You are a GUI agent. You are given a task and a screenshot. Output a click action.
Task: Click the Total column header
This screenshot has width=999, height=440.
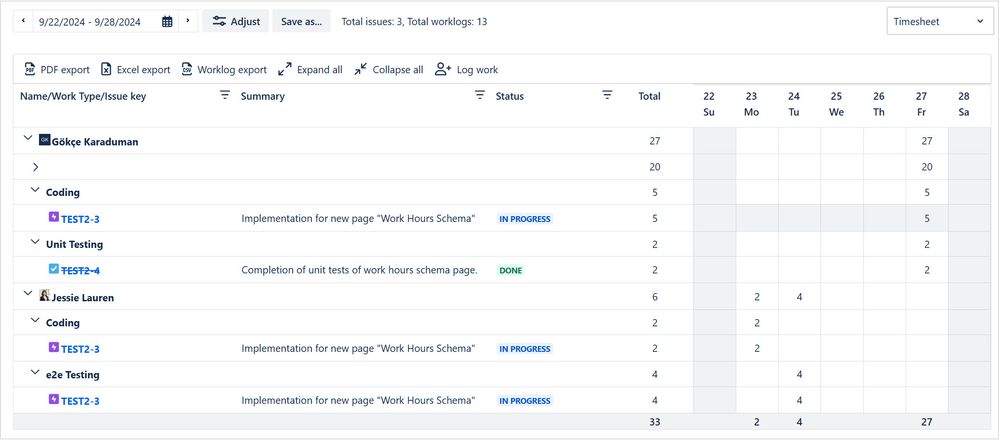[649, 96]
